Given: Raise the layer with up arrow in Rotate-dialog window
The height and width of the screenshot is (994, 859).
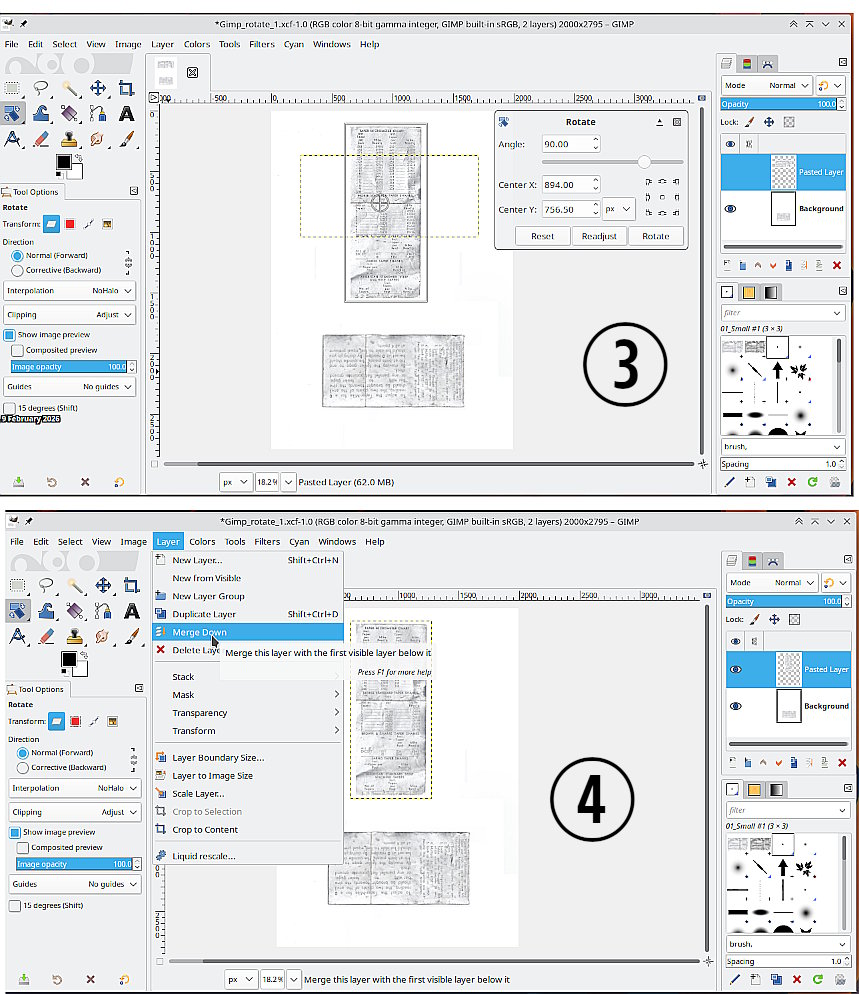Looking at the screenshot, I should 758,266.
